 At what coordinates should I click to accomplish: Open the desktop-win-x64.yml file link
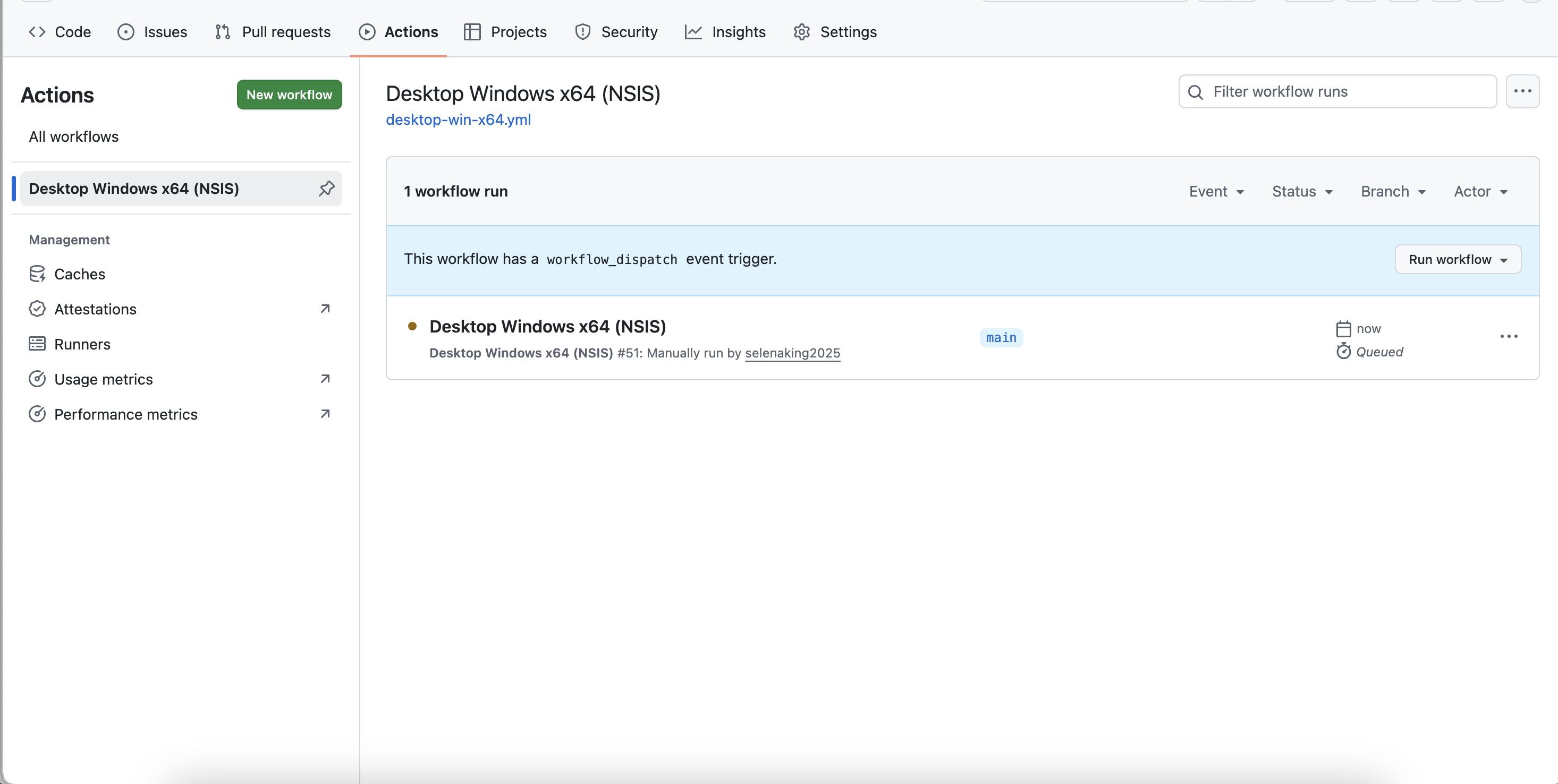459,120
